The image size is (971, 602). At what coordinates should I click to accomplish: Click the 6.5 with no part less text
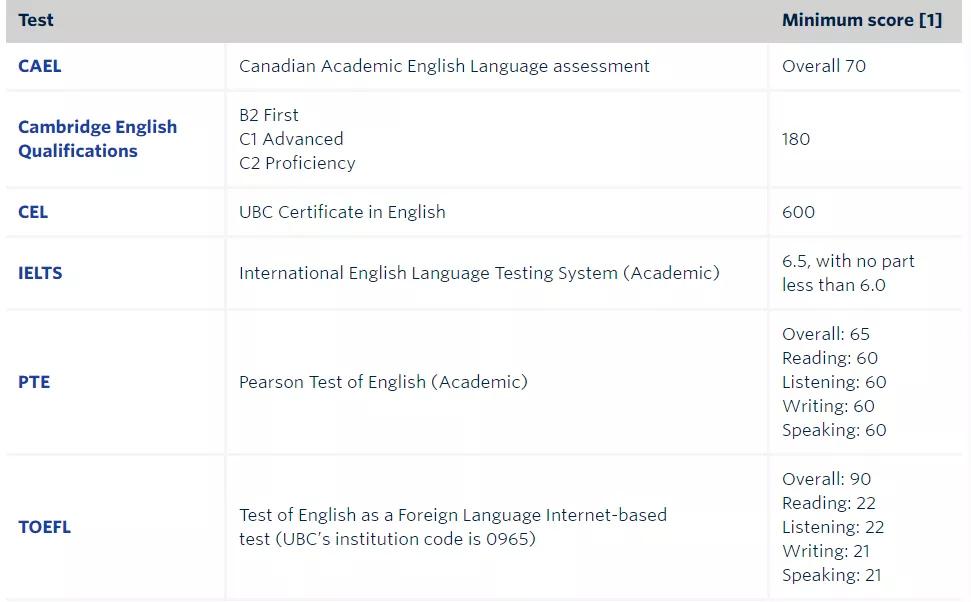(847, 262)
